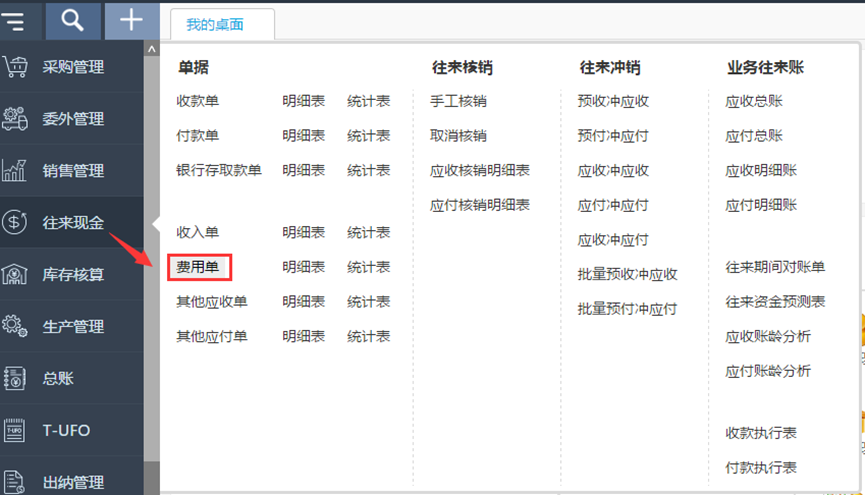
Task: Open 明细表 for 费用单
Action: (x=303, y=267)
